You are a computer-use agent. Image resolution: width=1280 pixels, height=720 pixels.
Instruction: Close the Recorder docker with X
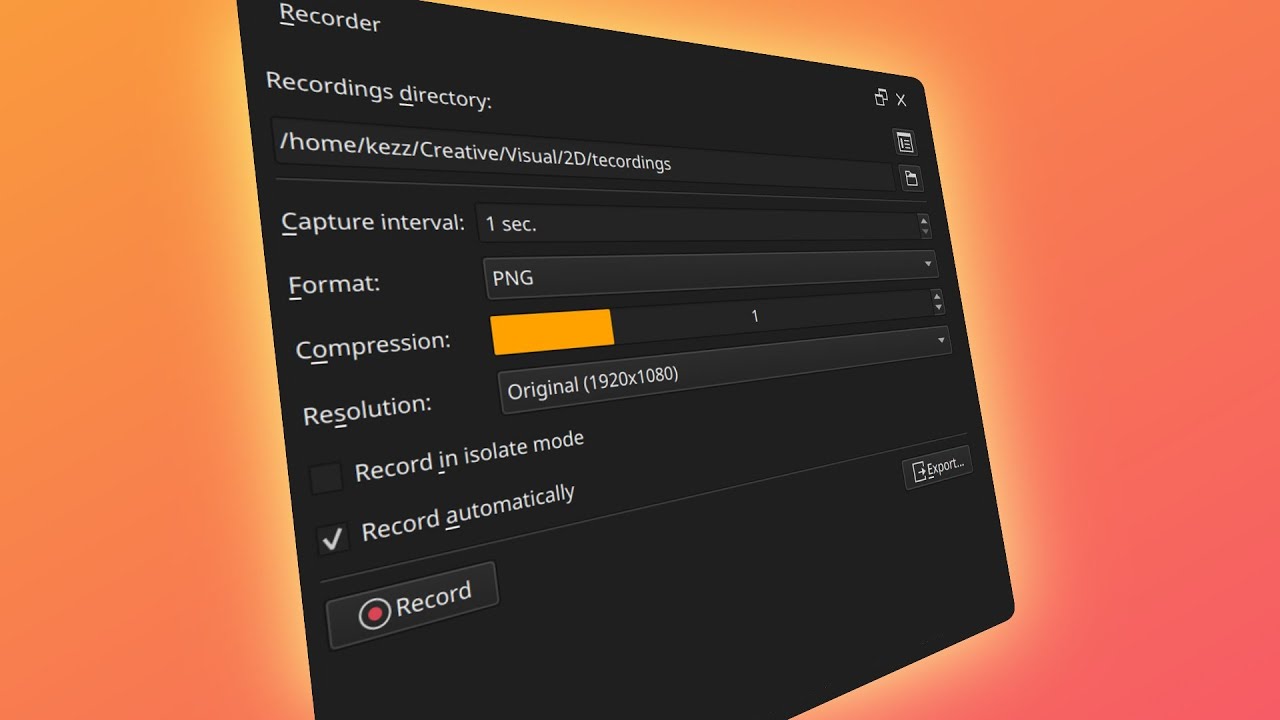[901, 99]
